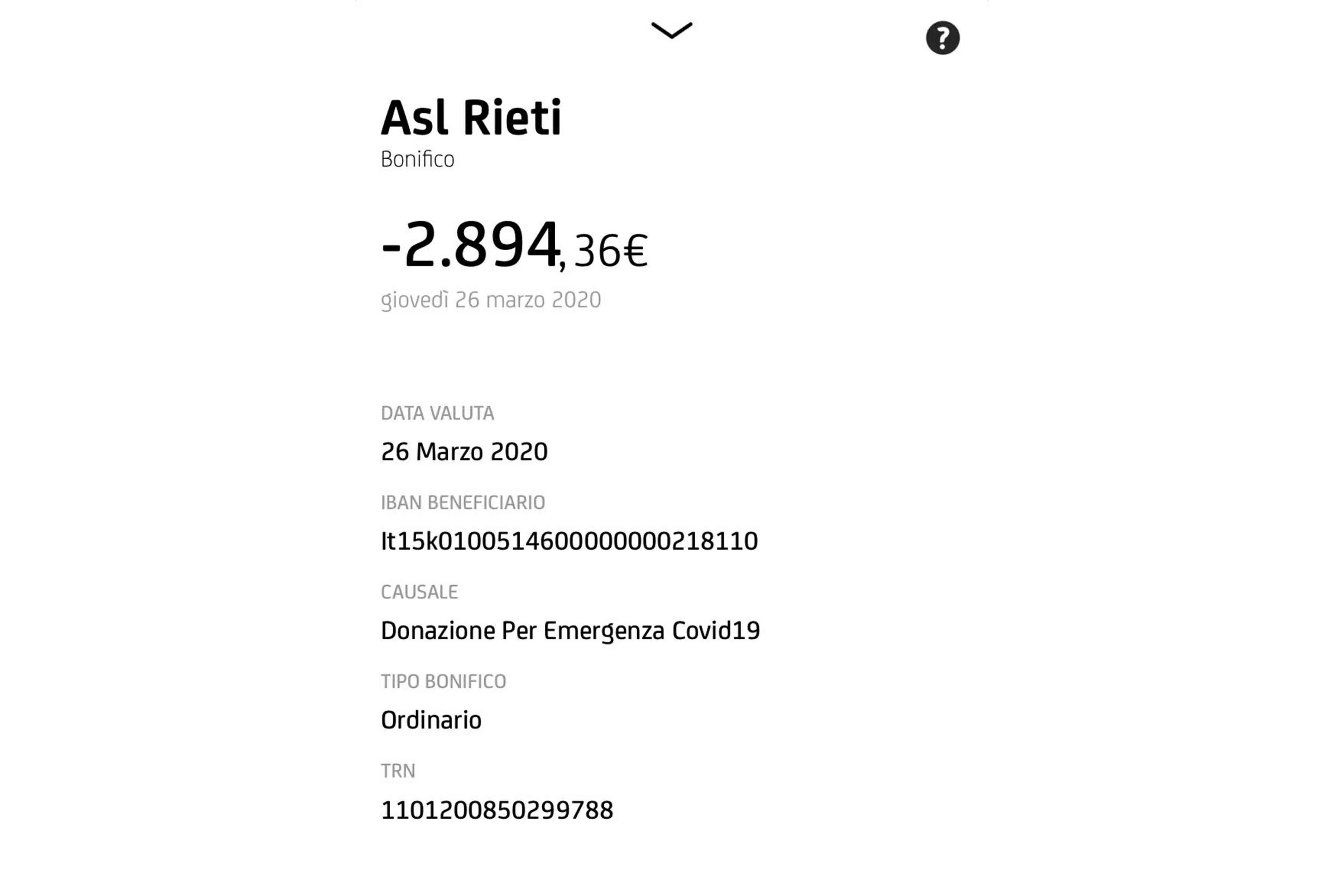
Task: Click the TRN label
Action: 398,771
